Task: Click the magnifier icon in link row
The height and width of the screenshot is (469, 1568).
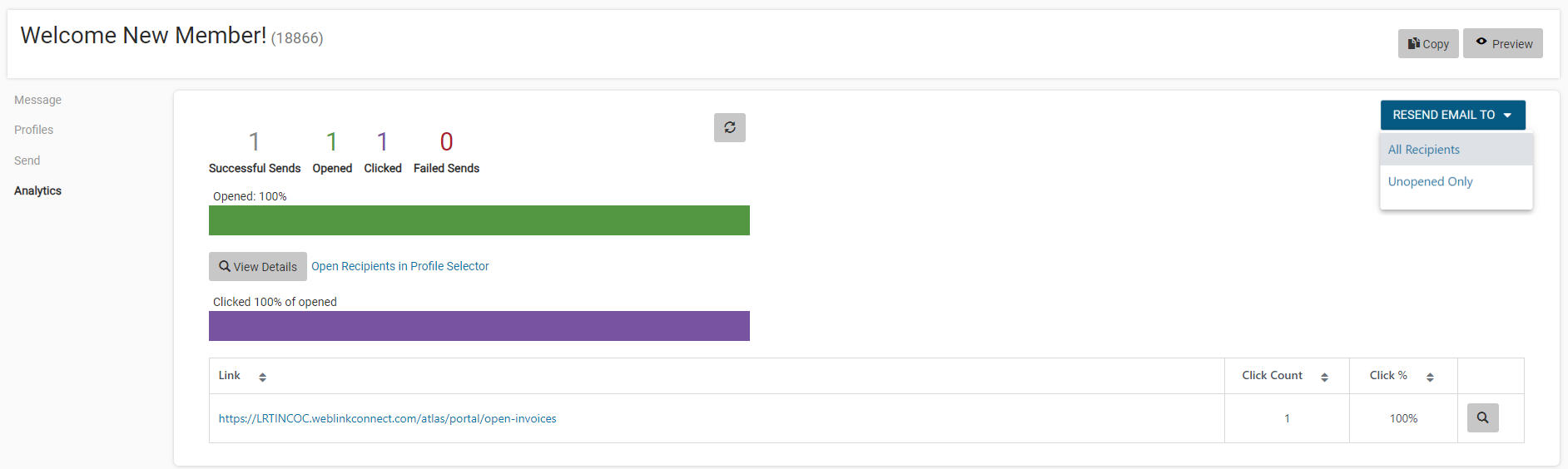Action: 1482,417
